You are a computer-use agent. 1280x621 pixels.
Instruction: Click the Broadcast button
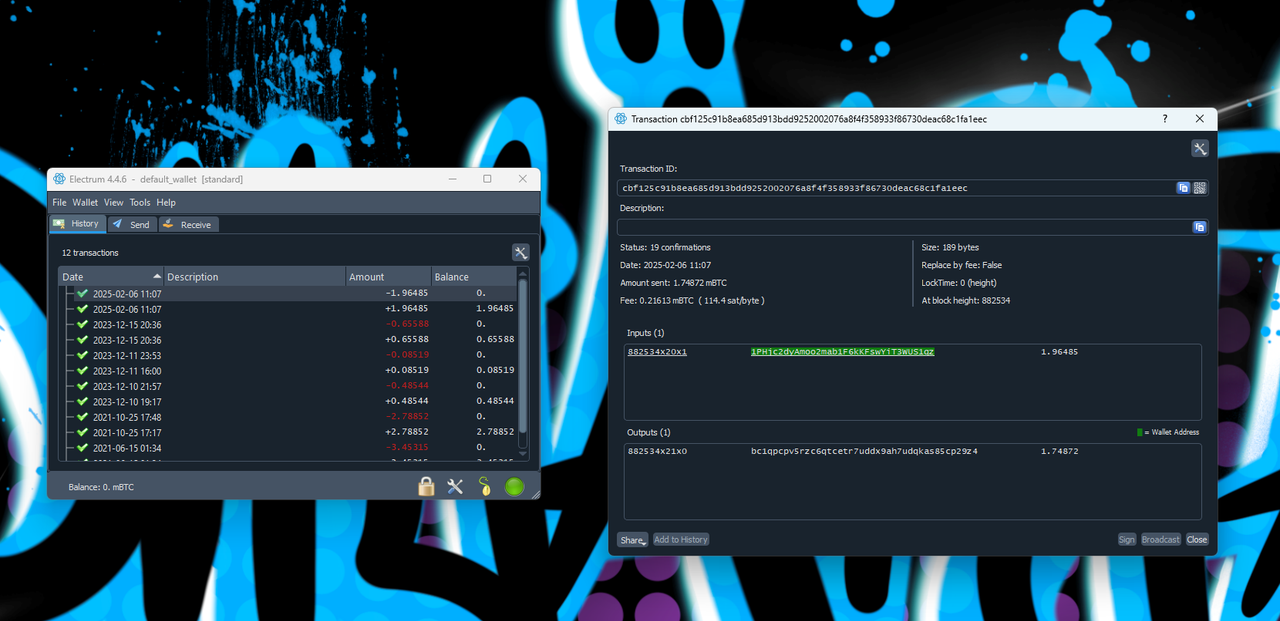tap(1161, 539)
